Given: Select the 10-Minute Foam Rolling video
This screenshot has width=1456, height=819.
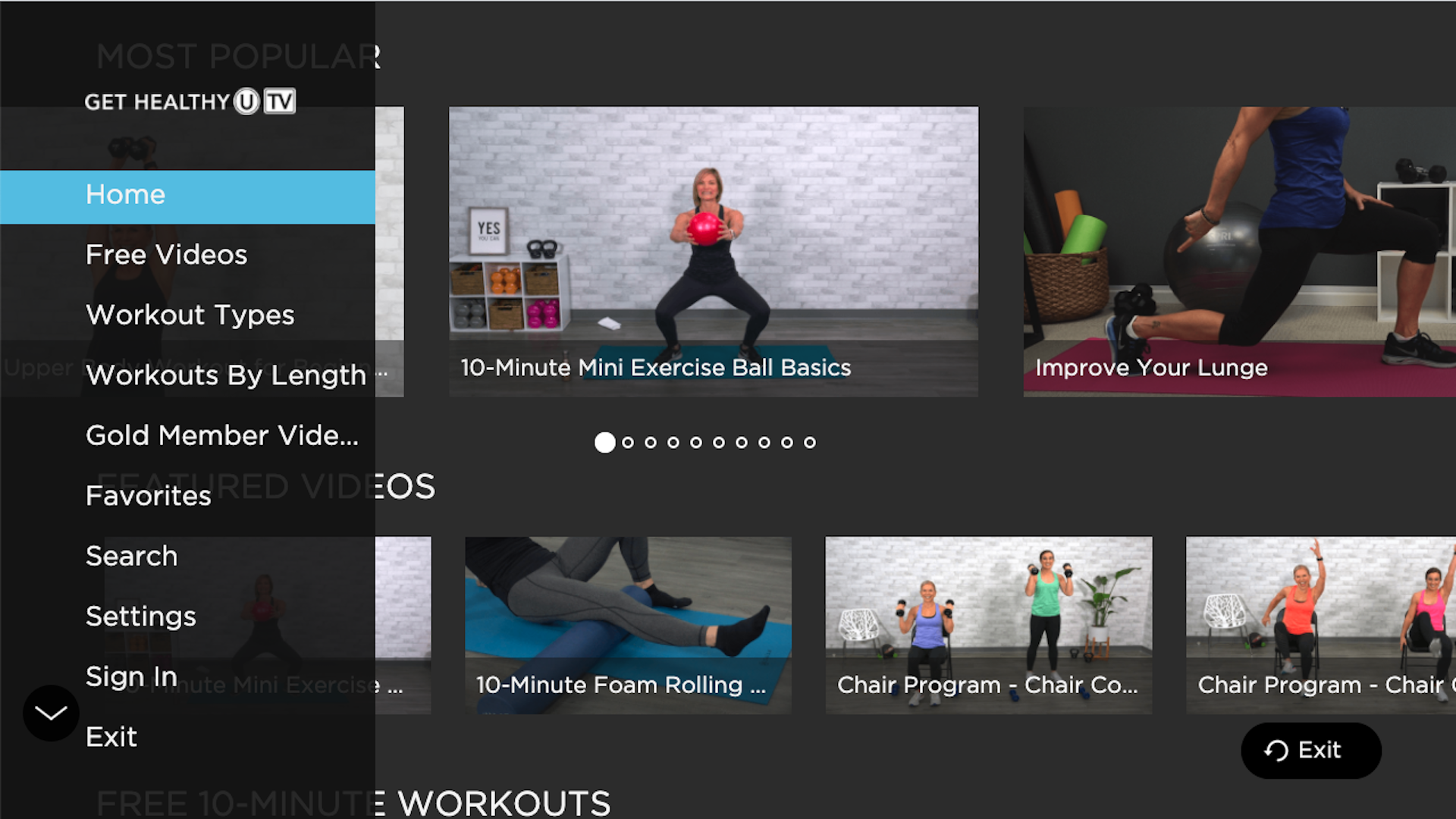Looking at the screenshot, I should (x=628, y=625).
